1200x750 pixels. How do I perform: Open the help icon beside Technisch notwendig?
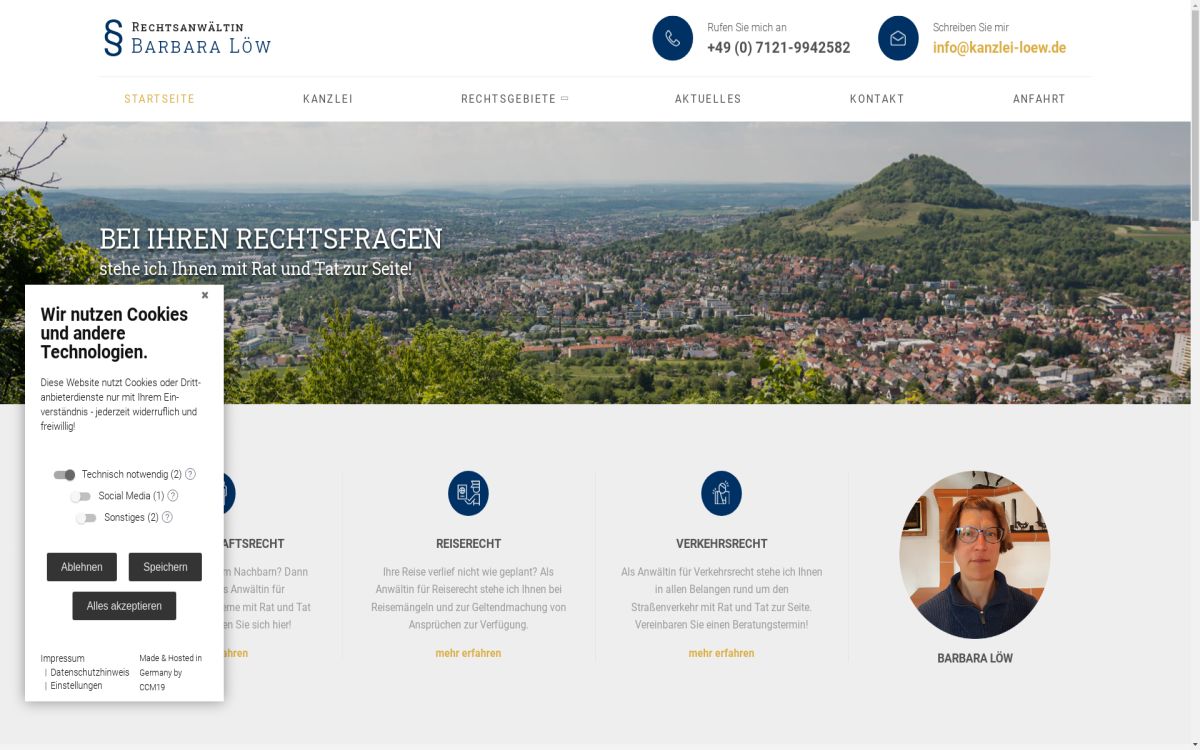tap(192, 474)
